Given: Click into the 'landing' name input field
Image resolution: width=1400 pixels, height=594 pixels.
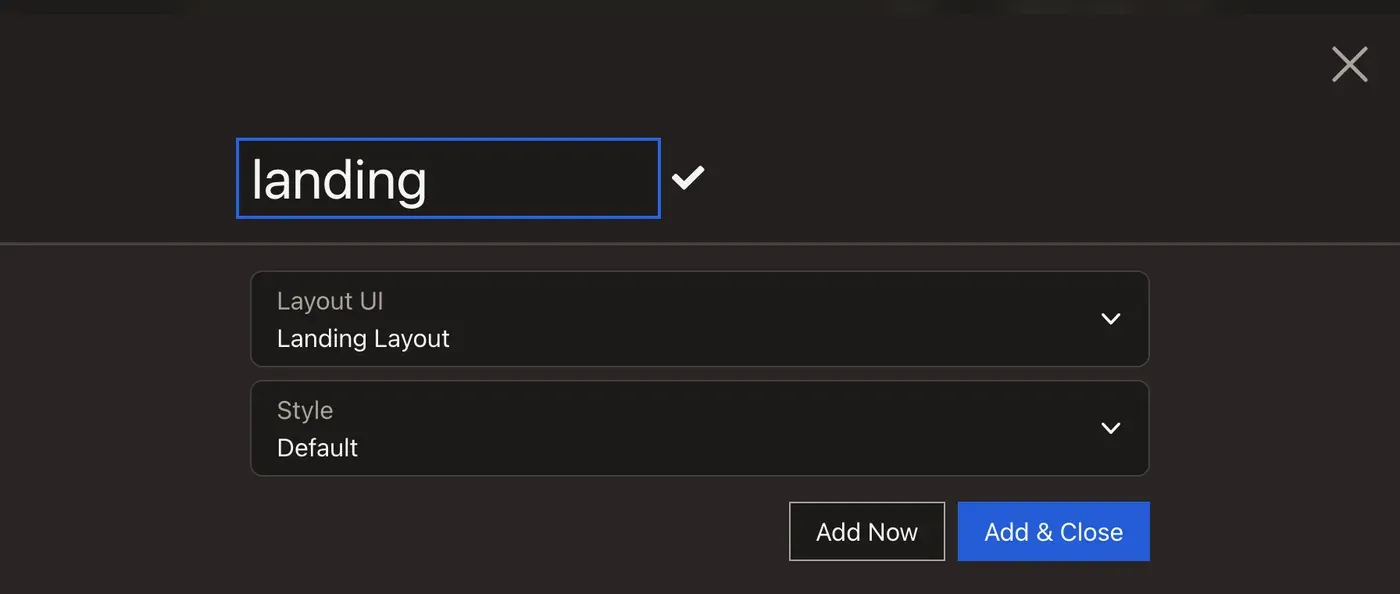Looking at the screenshot, I should click(x=448, y=178).
